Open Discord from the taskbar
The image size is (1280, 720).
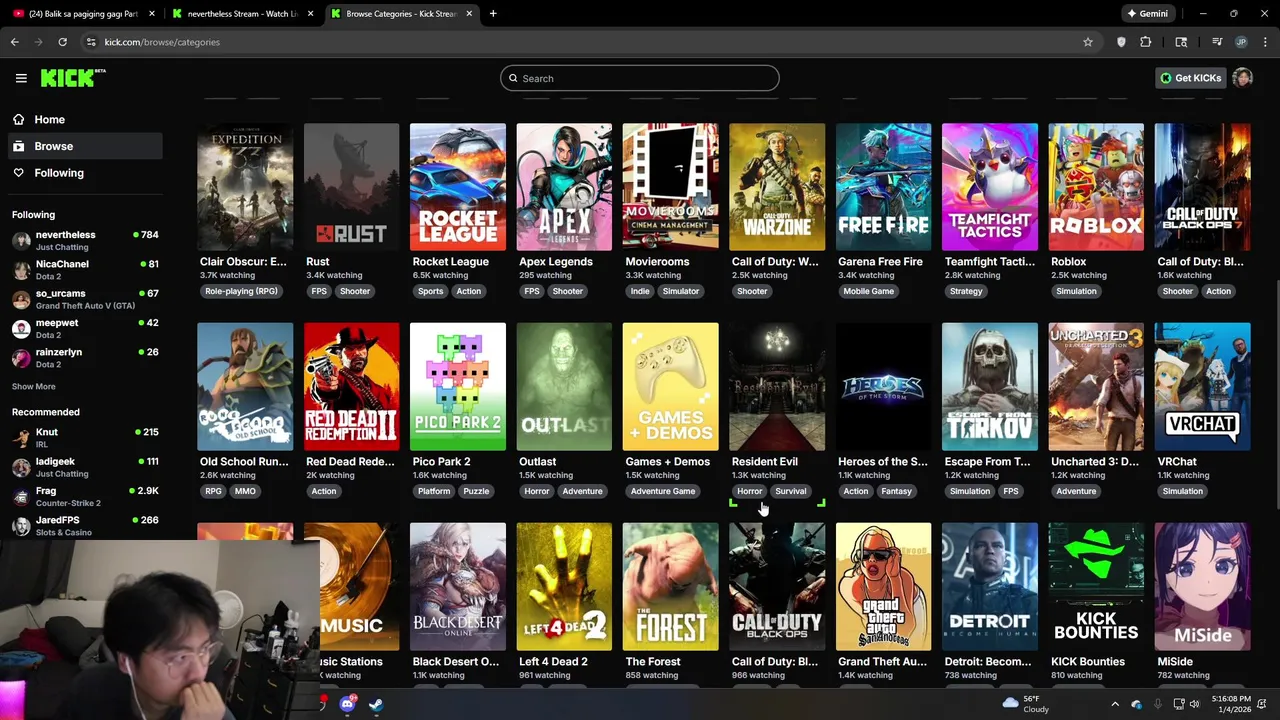click(x=347, y=704)
